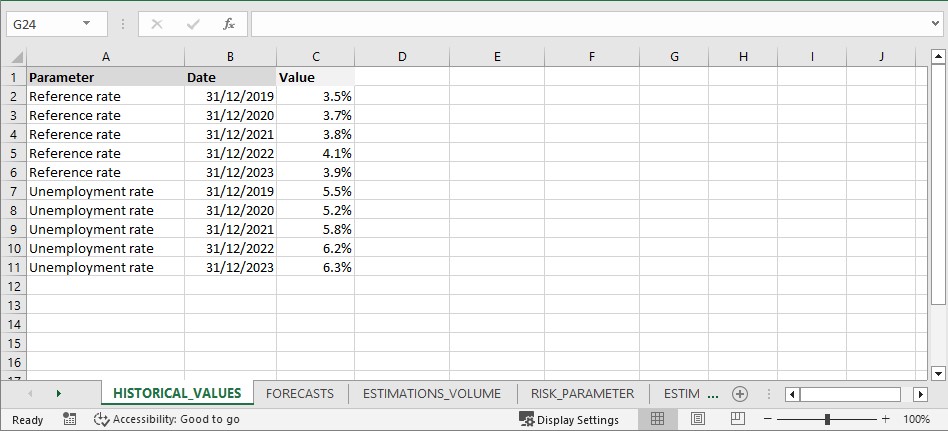Viewport: 948px width, 431px height.
Task: Click the 4.1% value cell
Action: pyautogui.click(x=316, y=154)
